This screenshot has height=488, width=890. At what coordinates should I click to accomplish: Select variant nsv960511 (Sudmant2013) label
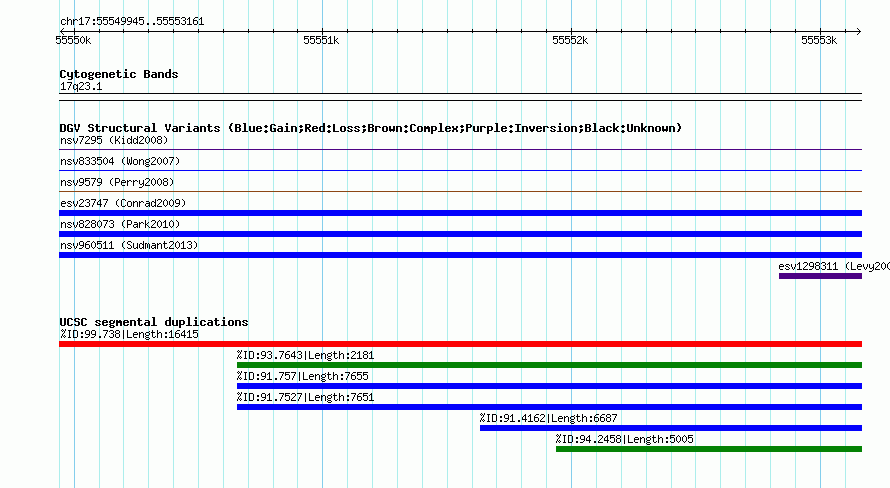pos(129,245)
